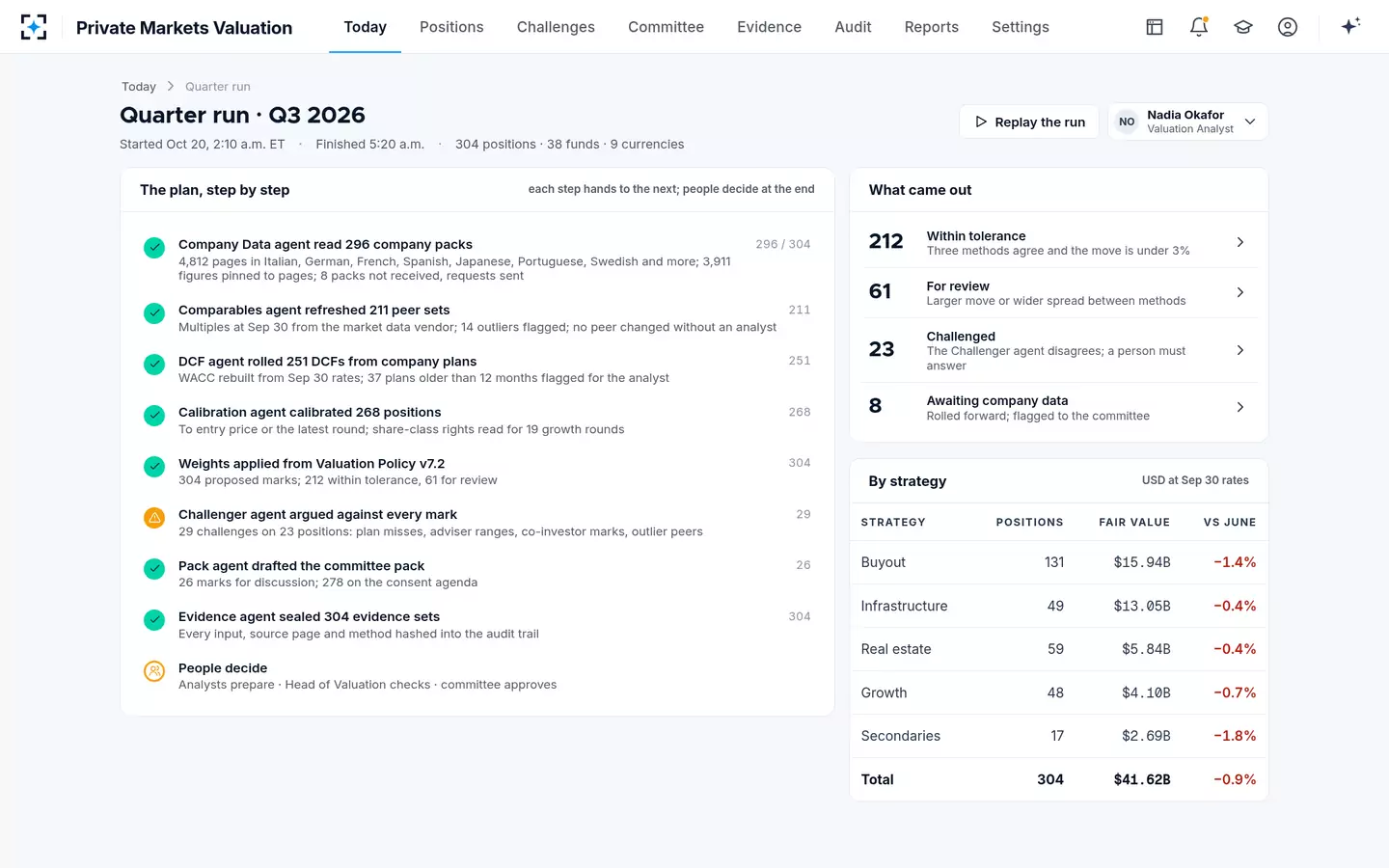This screenshot has width=1389, height=868.
Task: Expand the Awaiting company data chevron
Action: coord(1240,407)
